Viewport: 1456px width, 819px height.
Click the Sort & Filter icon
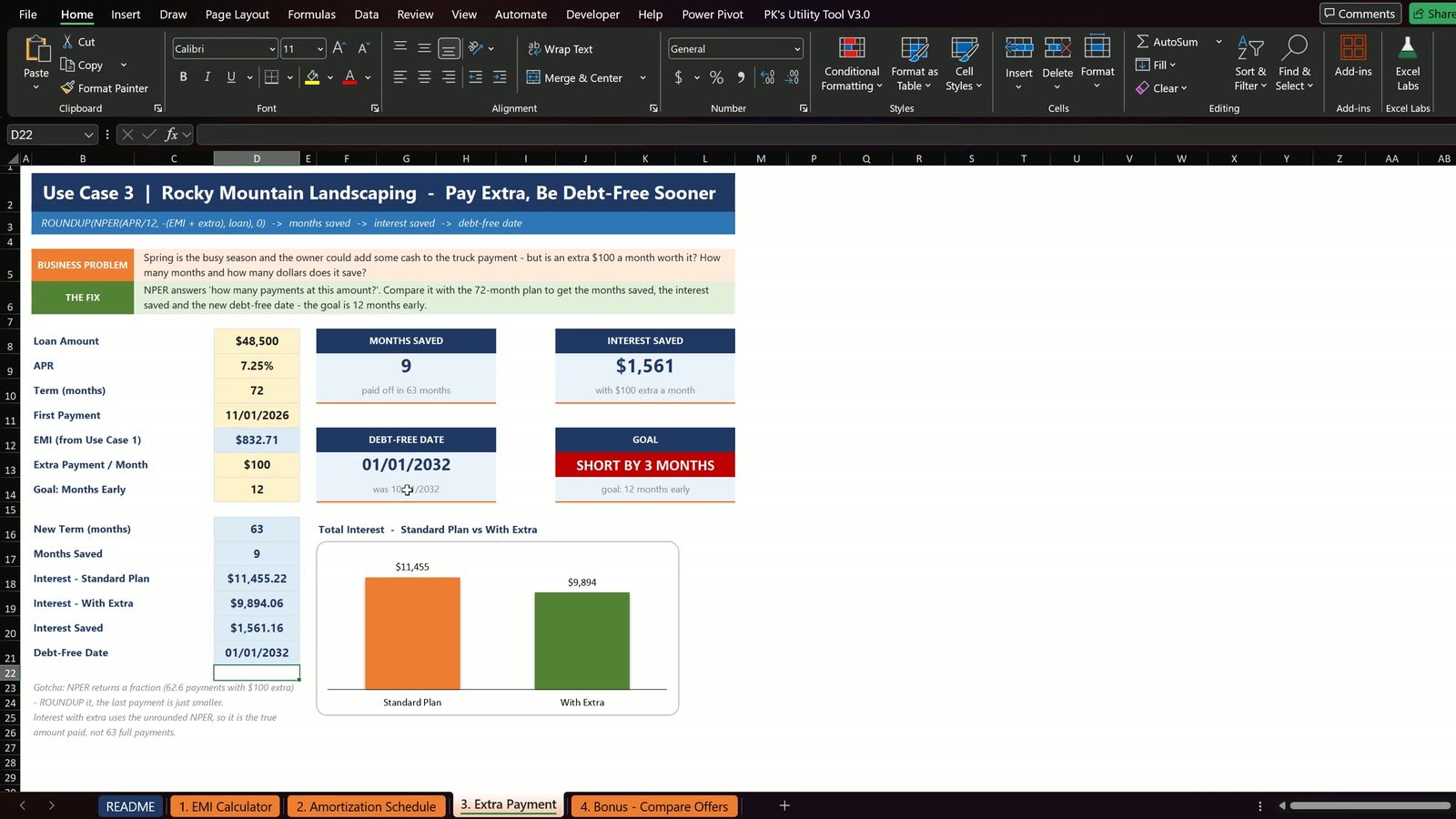point(1250,49)
